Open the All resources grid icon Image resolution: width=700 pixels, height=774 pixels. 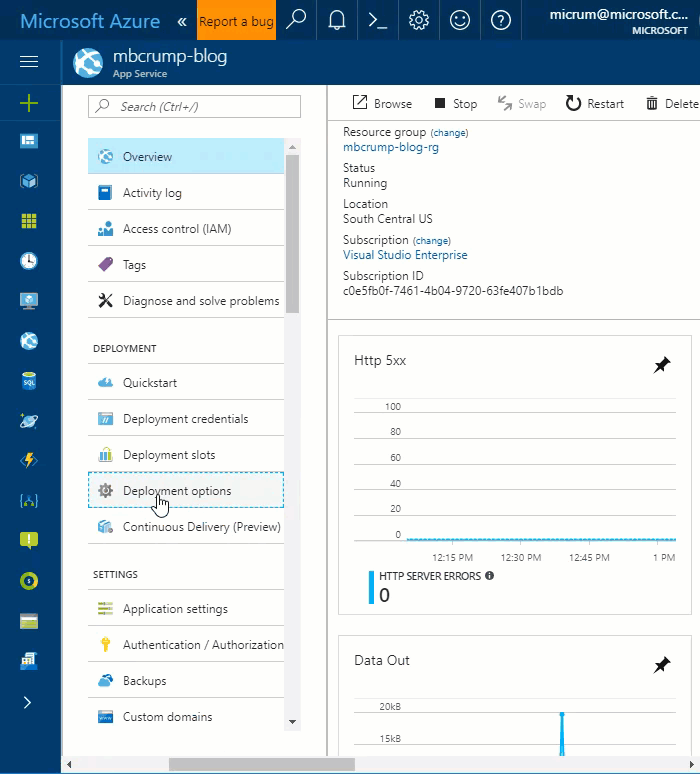pyautogui.click(x=29, y=221)
